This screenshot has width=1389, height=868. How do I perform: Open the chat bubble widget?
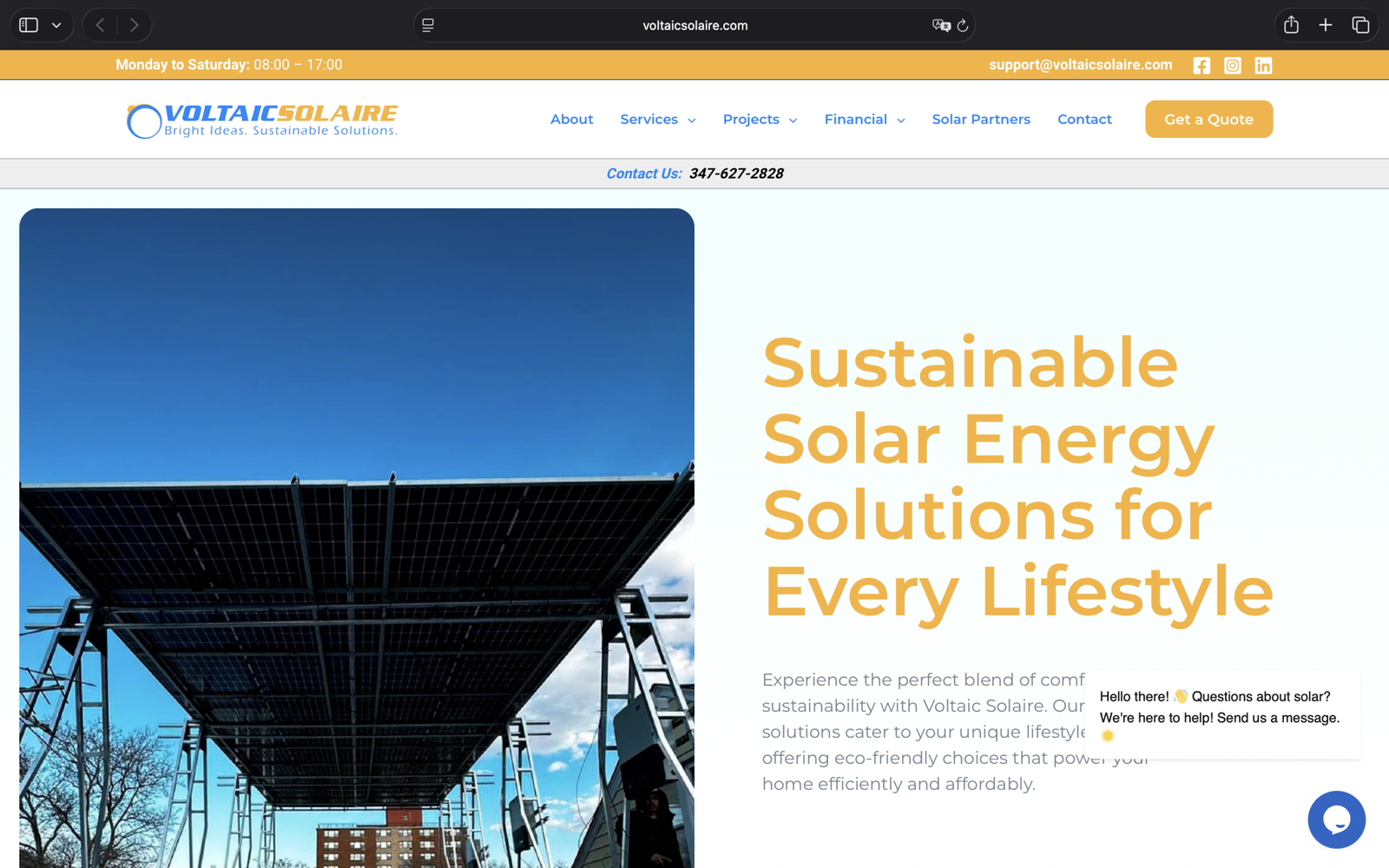(x=1336, y=819)
